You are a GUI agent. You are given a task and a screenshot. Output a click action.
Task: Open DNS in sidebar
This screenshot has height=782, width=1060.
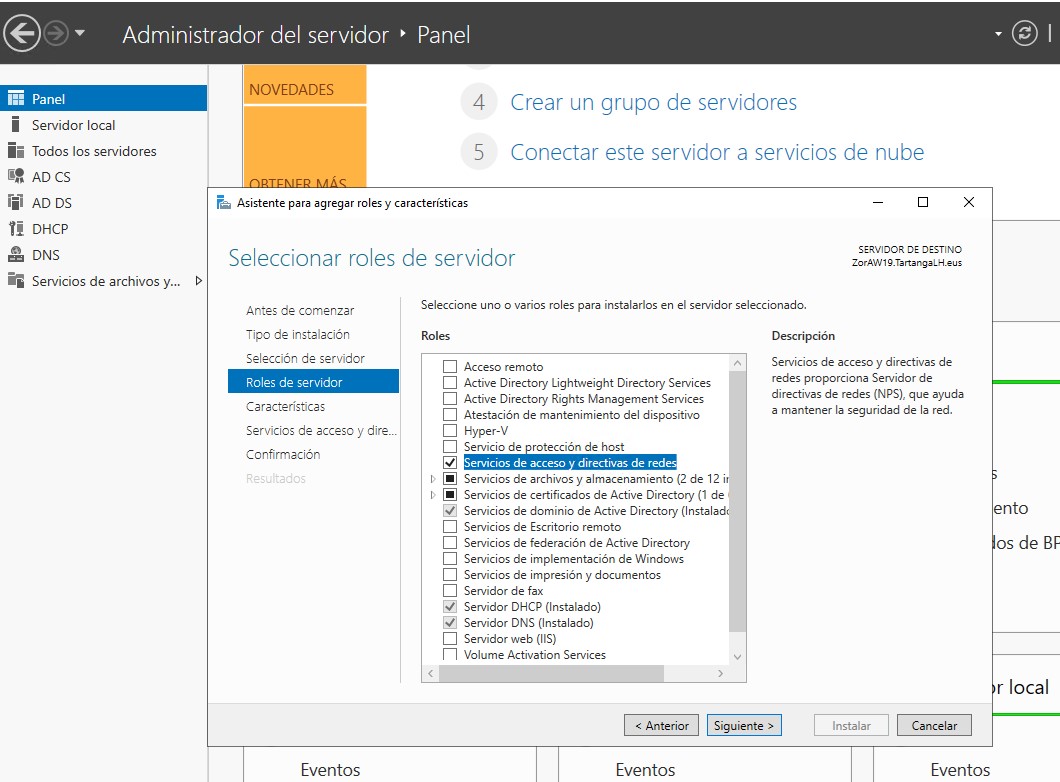(46, 255)
